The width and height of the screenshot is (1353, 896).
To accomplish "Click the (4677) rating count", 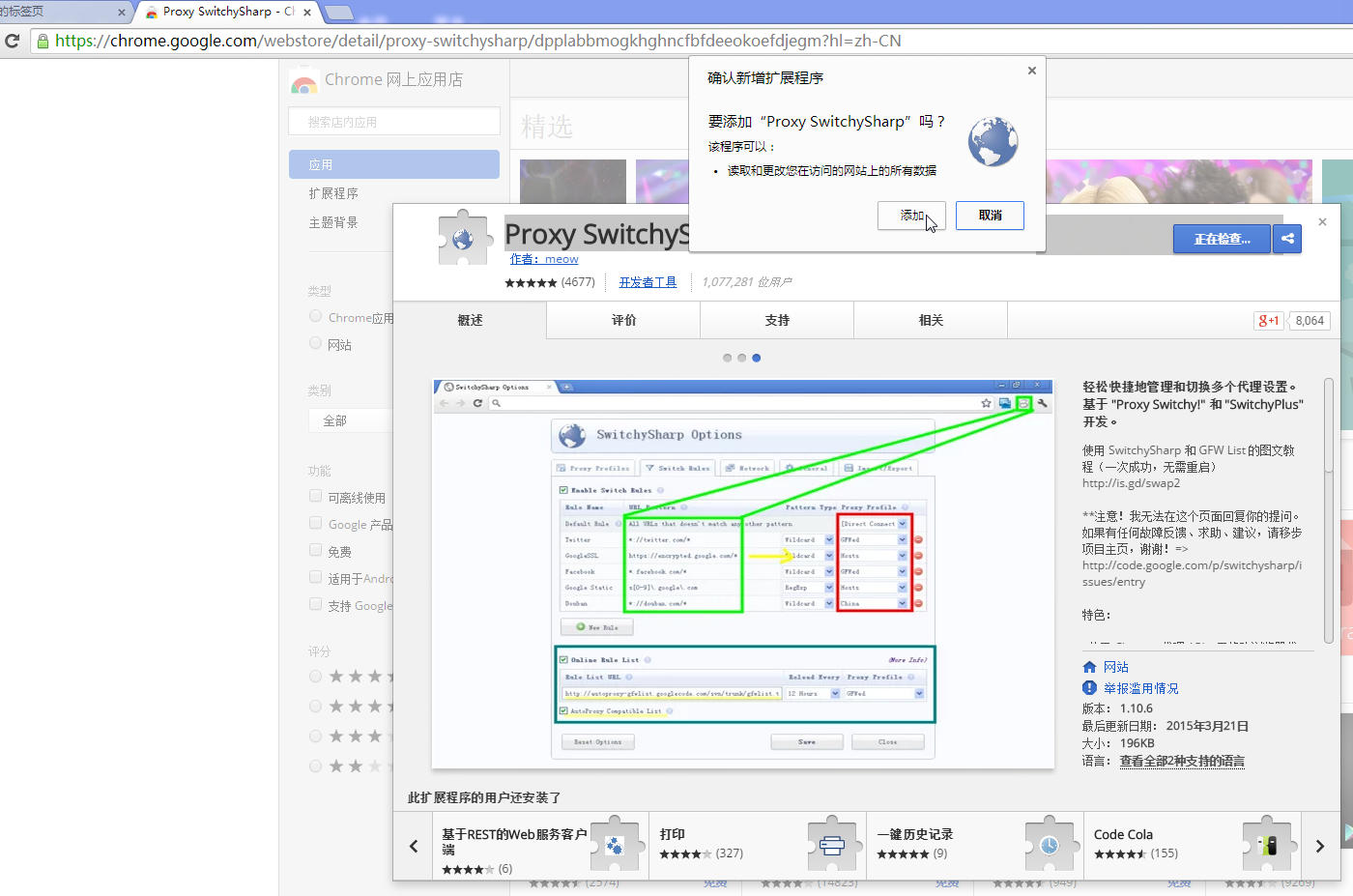I will 578,282.
